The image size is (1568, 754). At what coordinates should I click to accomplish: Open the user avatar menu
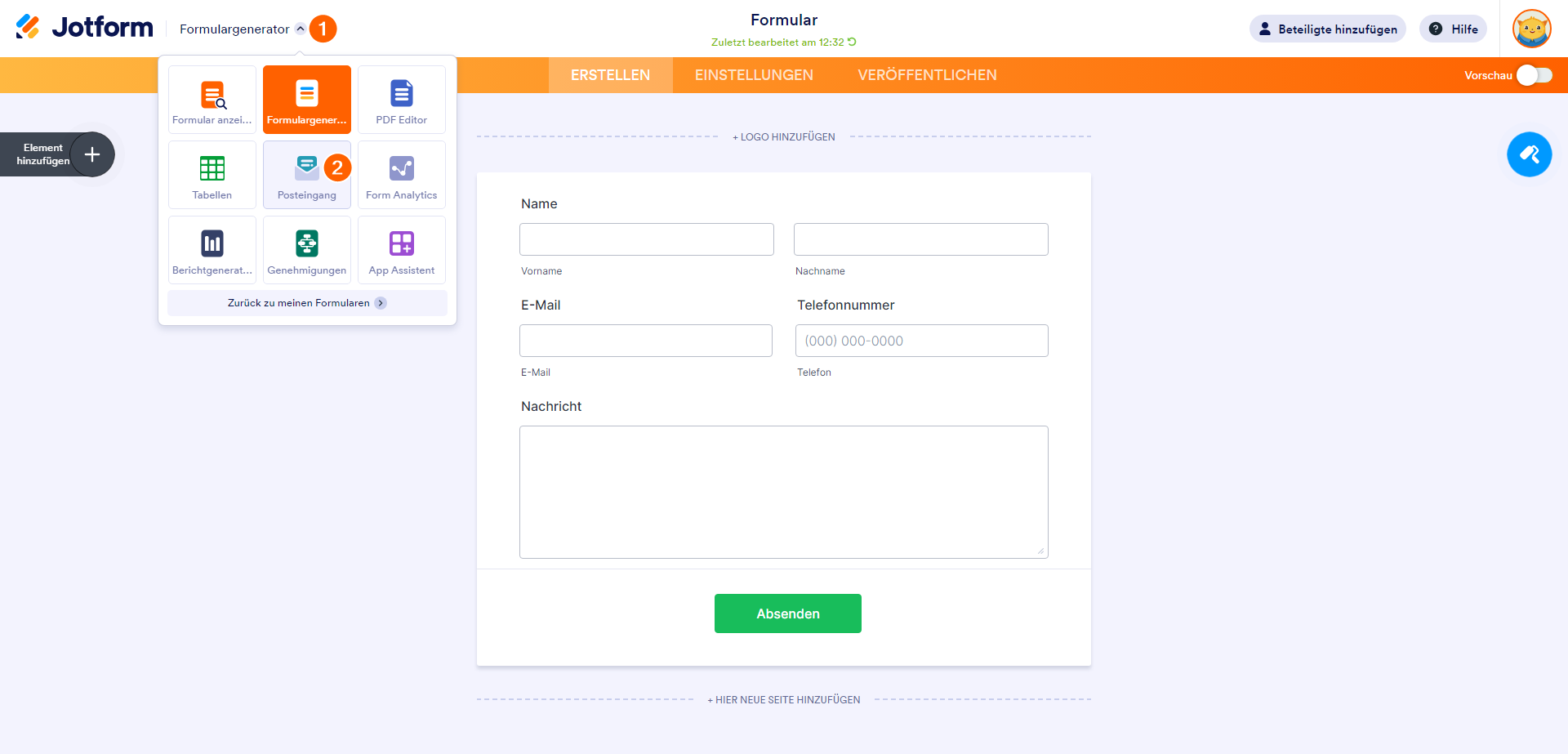[1531, 29]
